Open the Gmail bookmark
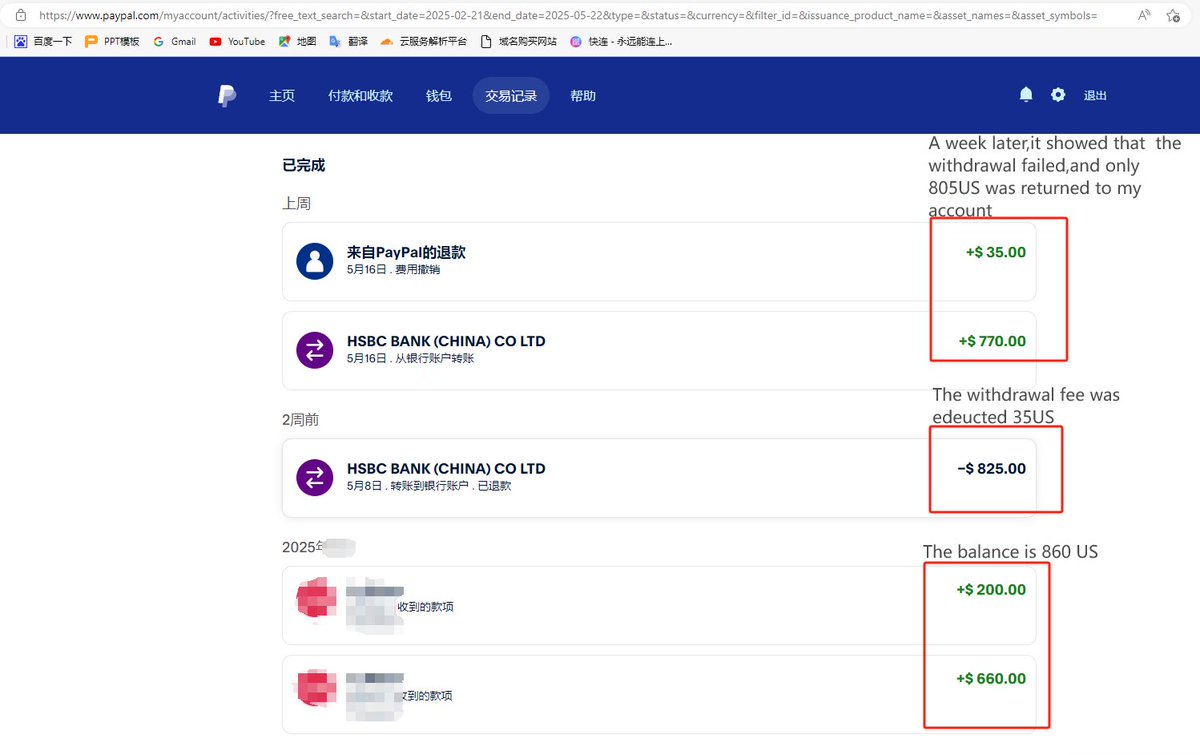This screenshot has width=1200, height=755. coord(174,42)
